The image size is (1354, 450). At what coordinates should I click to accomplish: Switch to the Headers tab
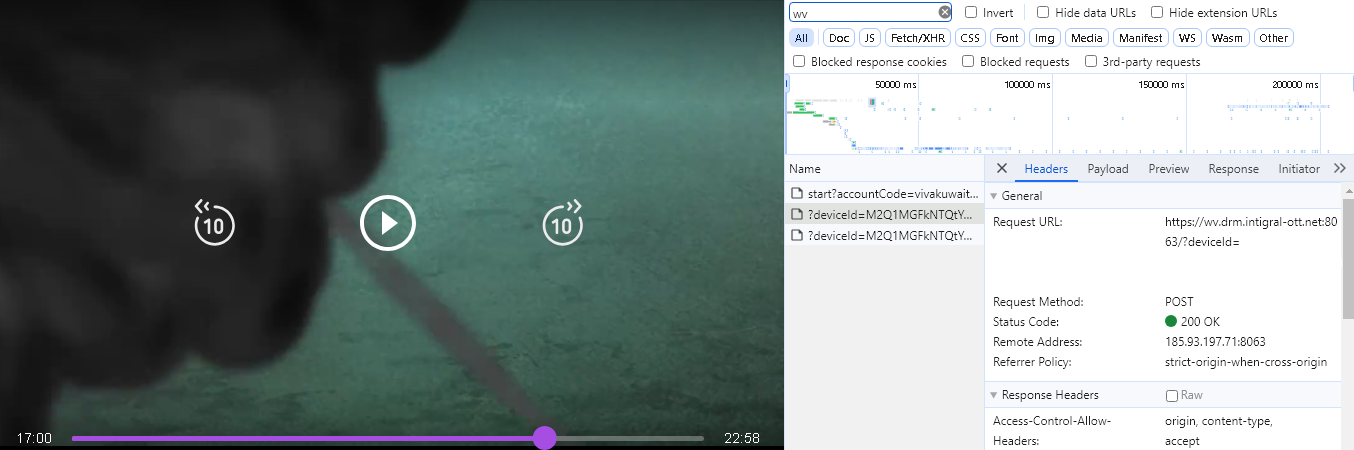coord(1046,169)
